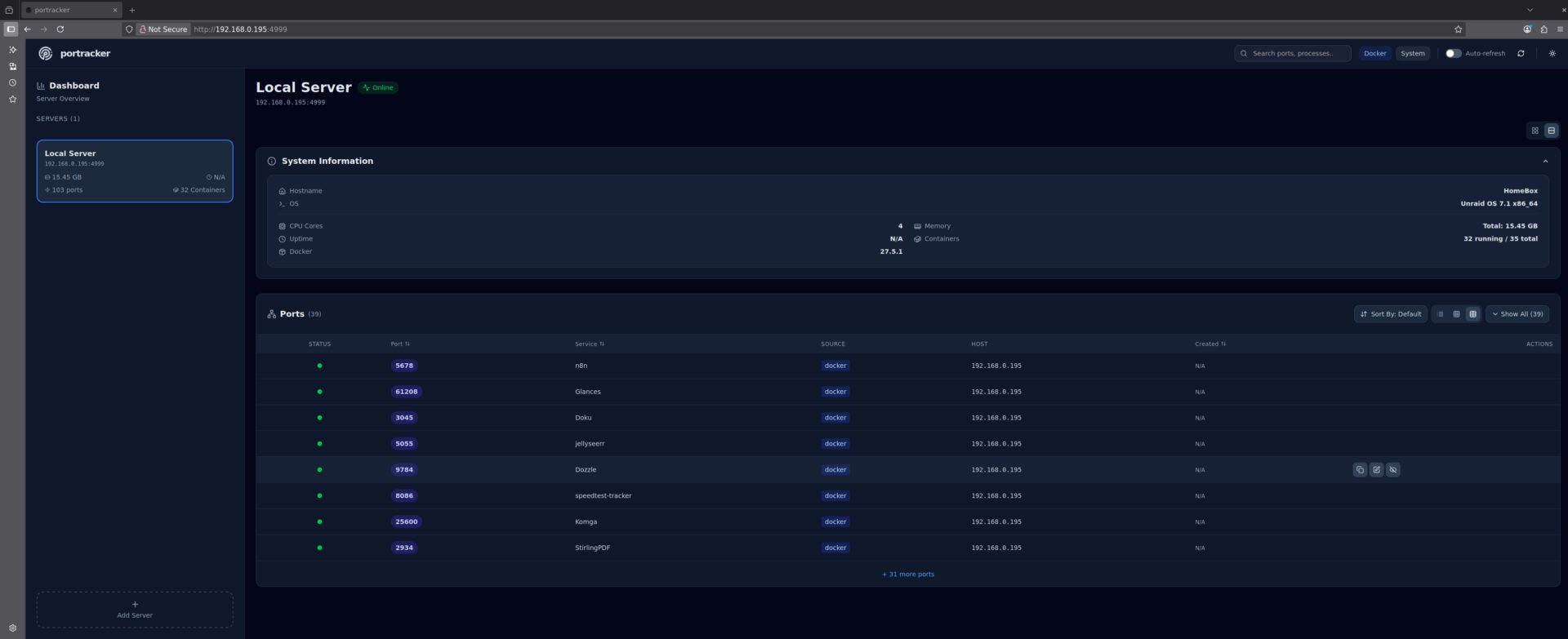Click the shield tracking protection icon
1568x639 pixels.
click(x=129, y=29)
